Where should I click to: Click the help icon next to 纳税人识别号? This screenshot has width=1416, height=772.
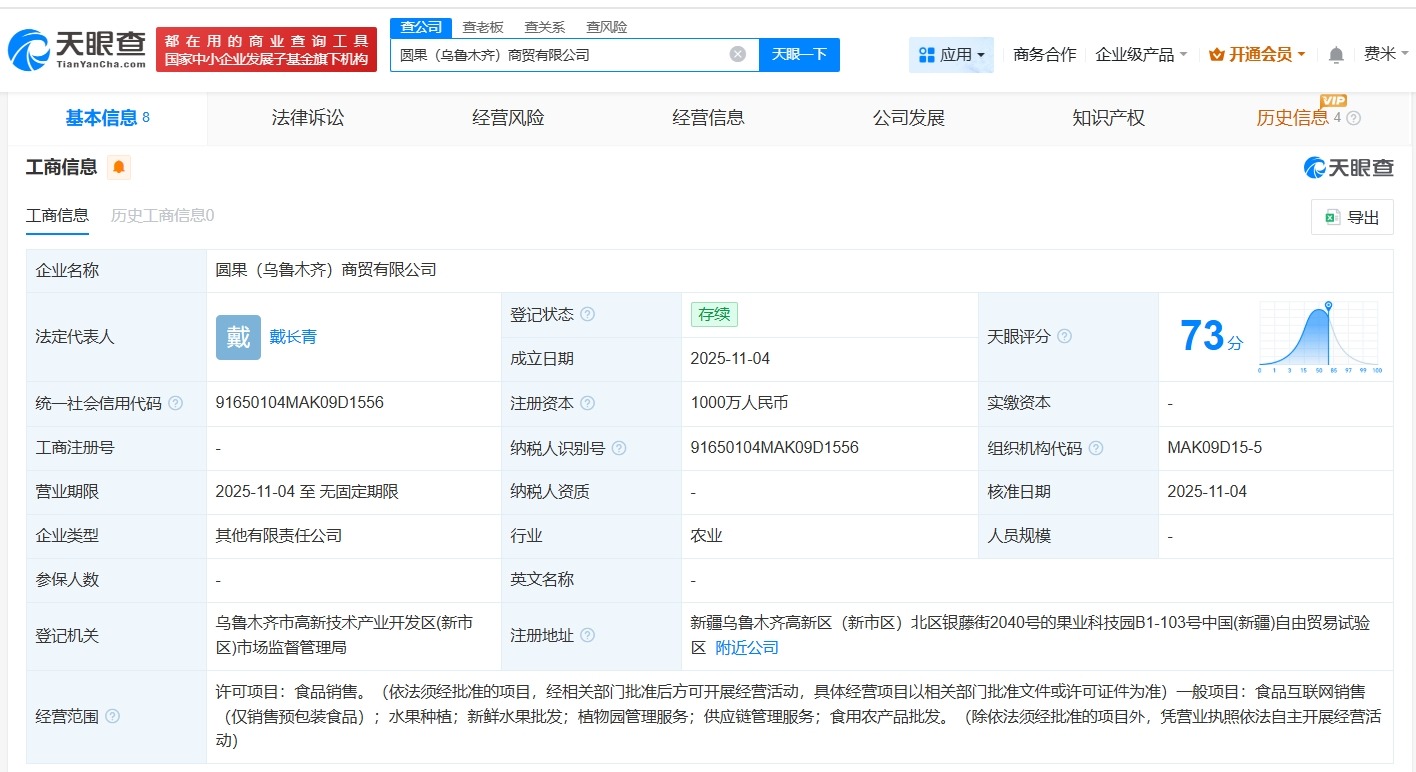[x=619, y=448]
